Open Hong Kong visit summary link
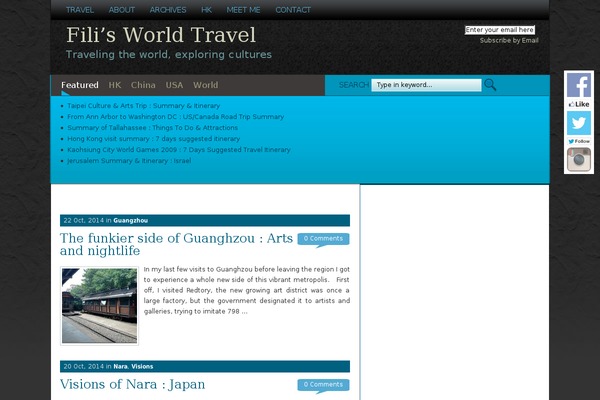 tap(153, 139)
